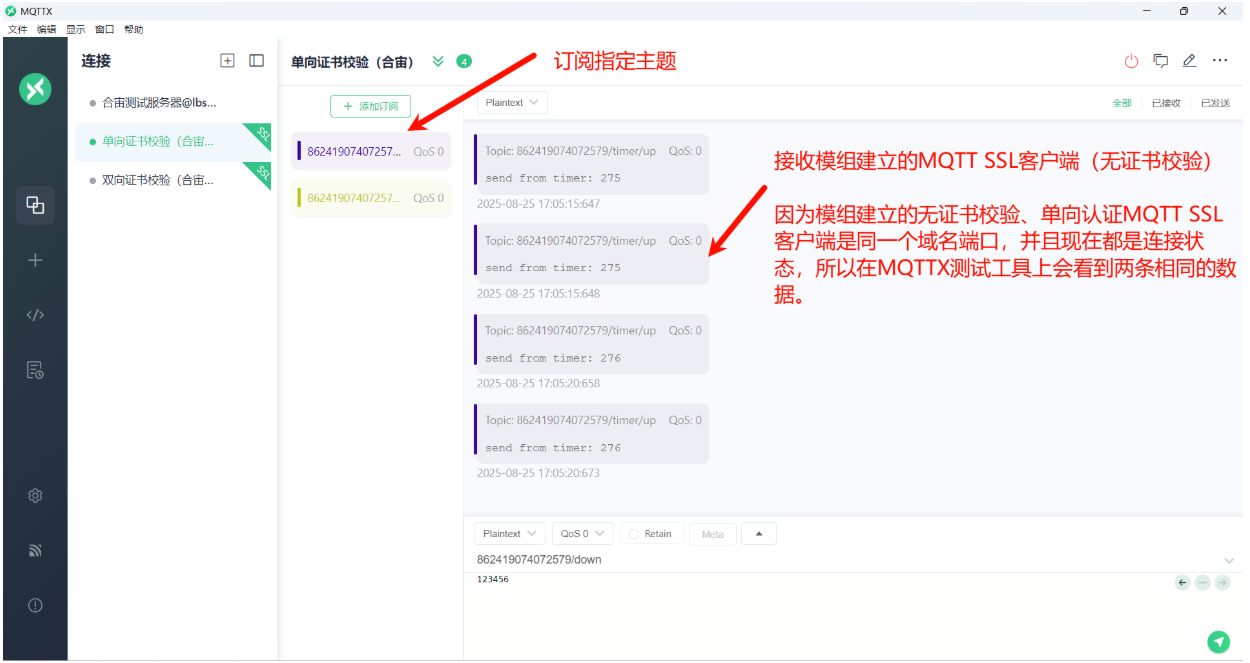Image resolution: width=1250 pixels, height=663 pixels.
Task: Click the MQTTX logo in the sidebar
Action: click(35, 89)
